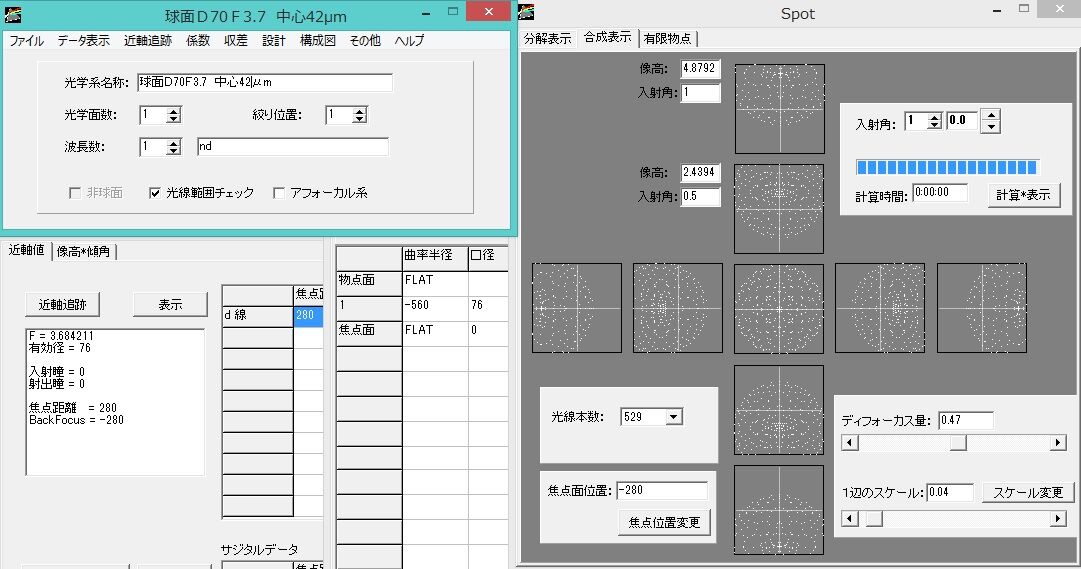Click the blue calculation progress bar
Image resolution: width=1081 pixels, height=569 pixels.
[x=947, y=168]
